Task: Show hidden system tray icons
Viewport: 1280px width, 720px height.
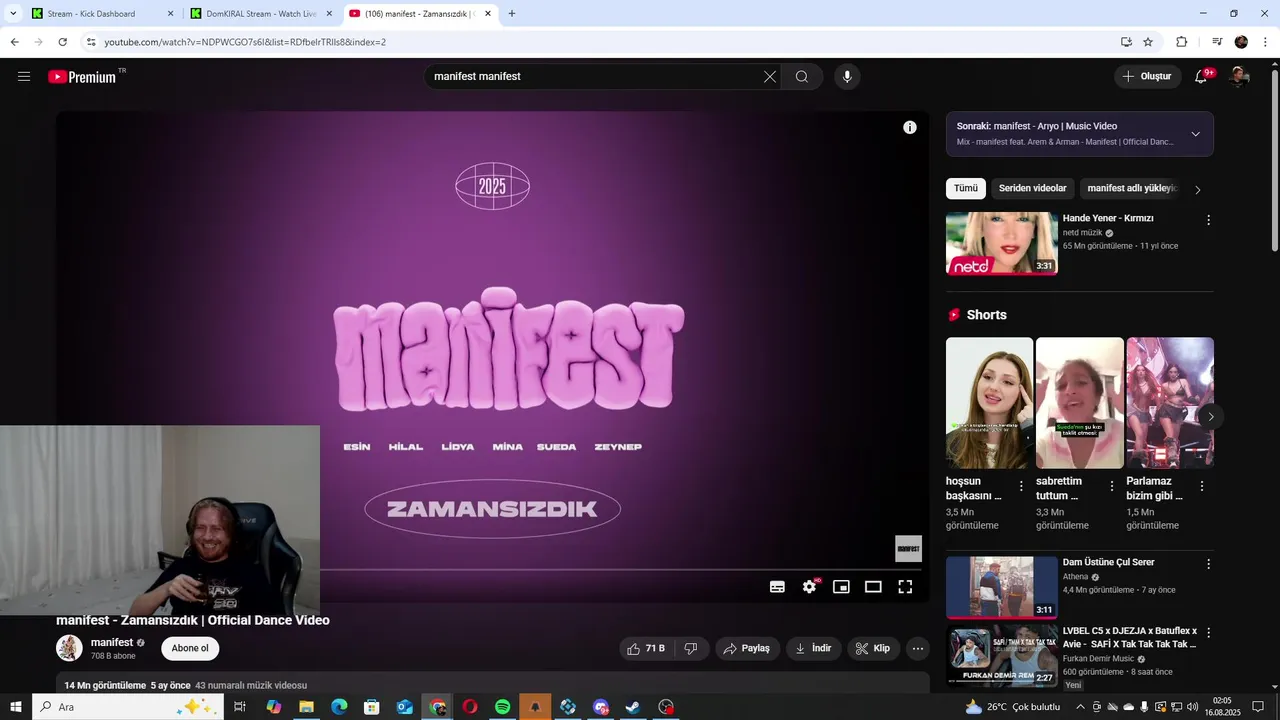Action: click(x=1080, y=707)
